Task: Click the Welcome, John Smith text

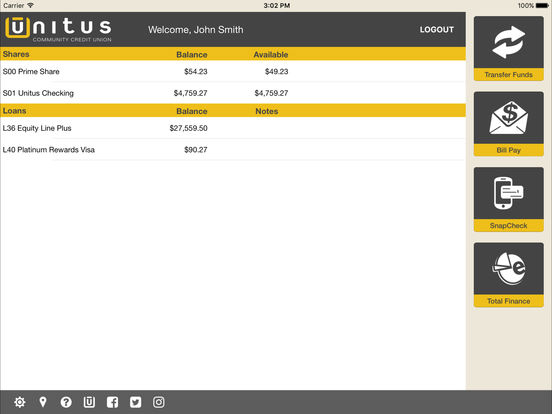Action: [x=195, y=30]
